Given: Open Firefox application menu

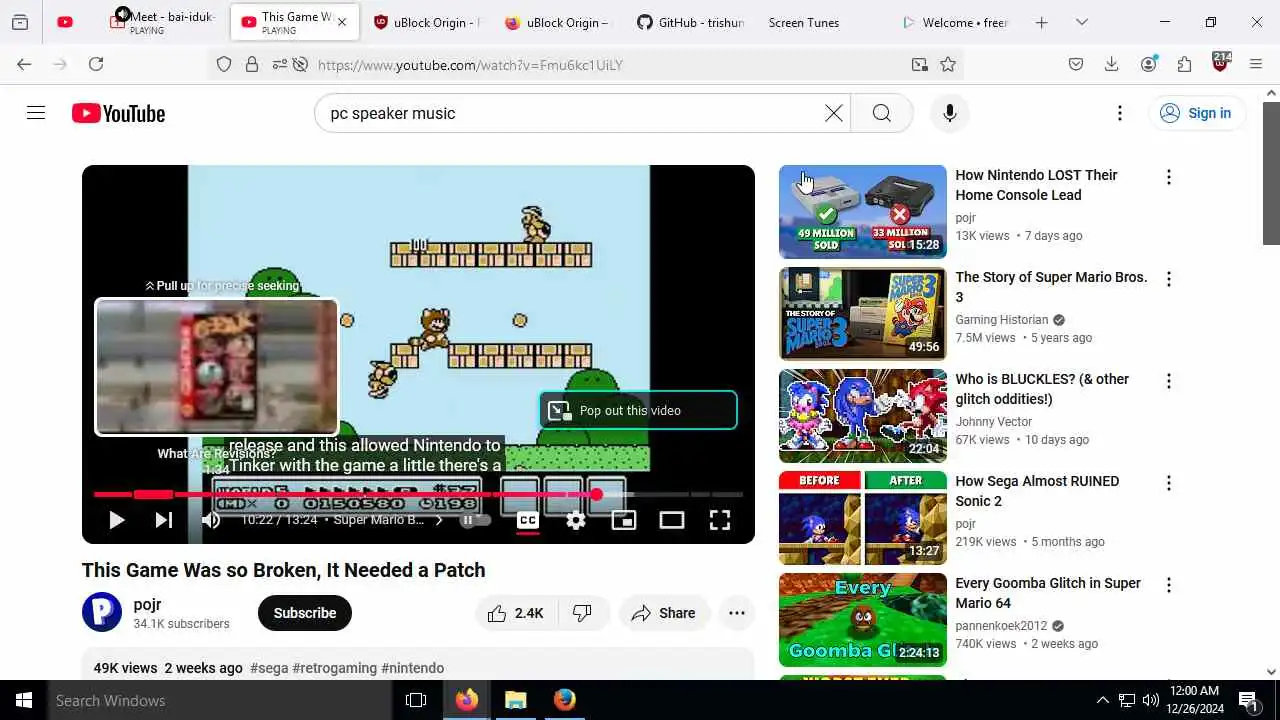Looking at the screenshot, I should tap(1256, 64).
